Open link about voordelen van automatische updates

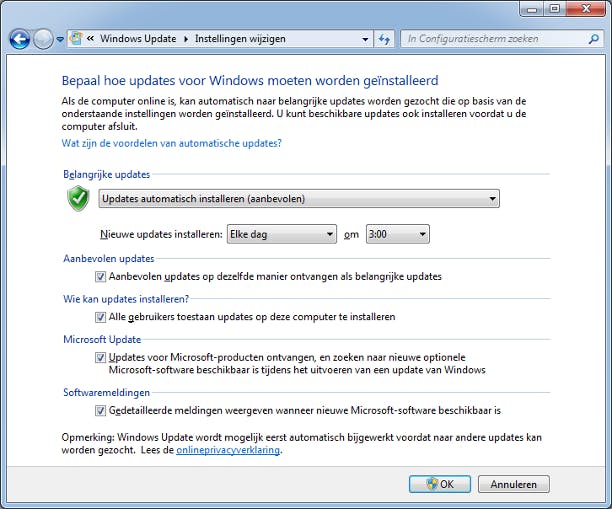coord(171,143)
